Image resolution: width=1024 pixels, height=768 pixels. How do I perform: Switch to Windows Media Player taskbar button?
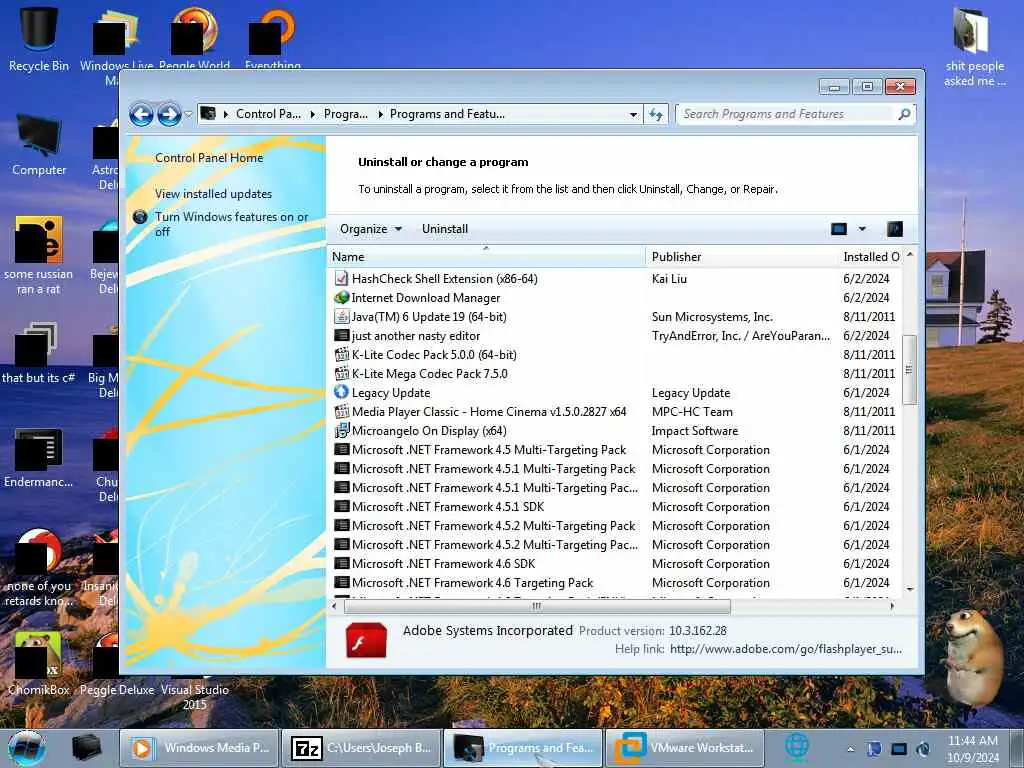[x=200, y=748]
